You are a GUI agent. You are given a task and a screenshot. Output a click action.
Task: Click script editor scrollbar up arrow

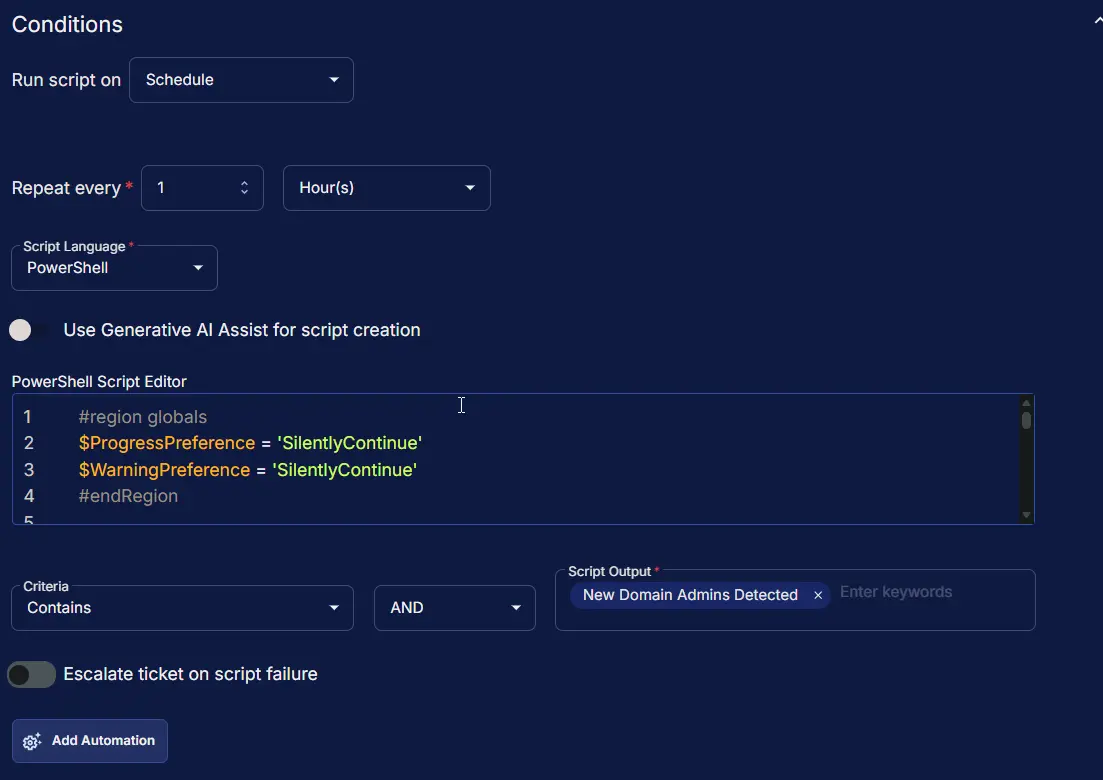[1026, 403]
